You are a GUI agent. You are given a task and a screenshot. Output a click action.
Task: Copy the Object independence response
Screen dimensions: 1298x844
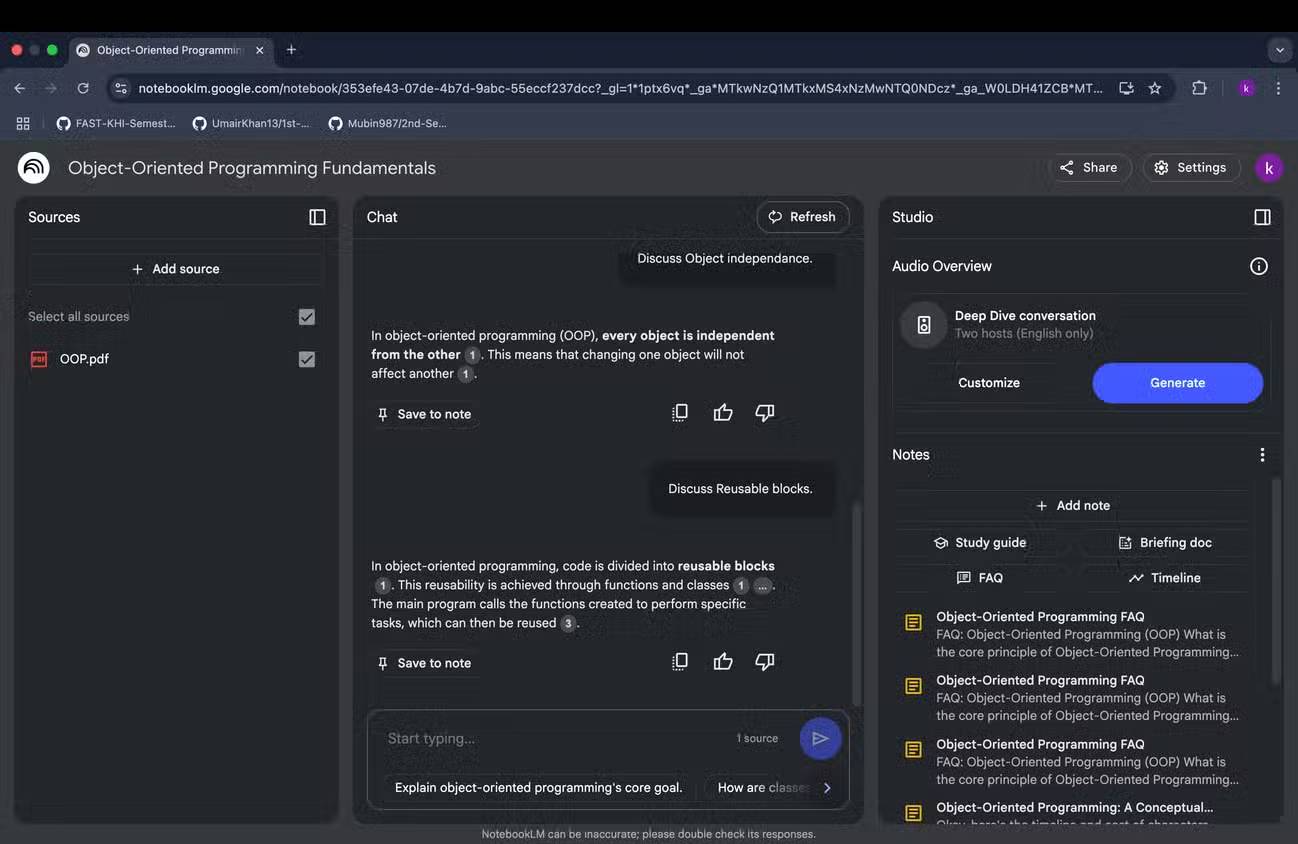(x=680, y=412)
